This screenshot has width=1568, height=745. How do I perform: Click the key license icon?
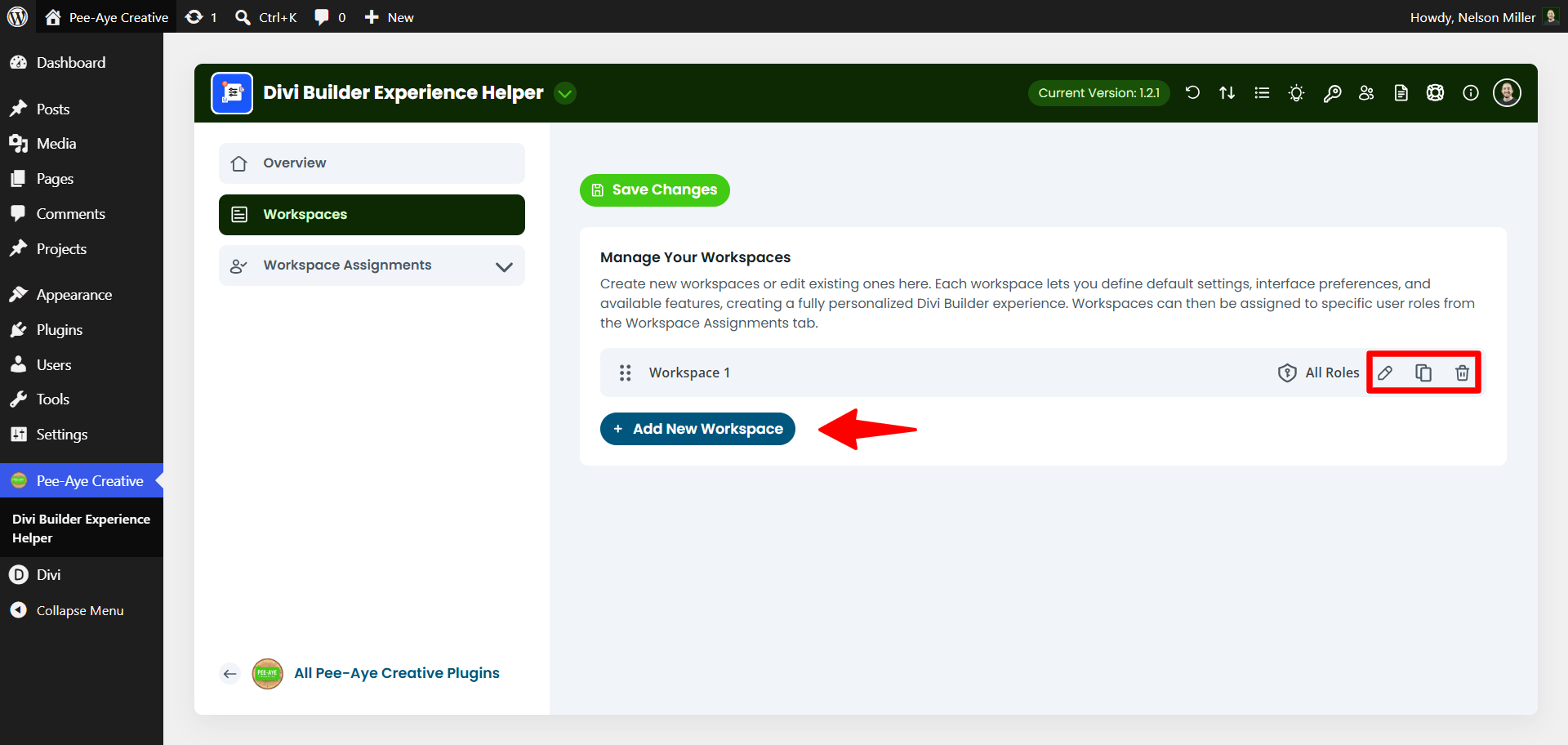1332,93
